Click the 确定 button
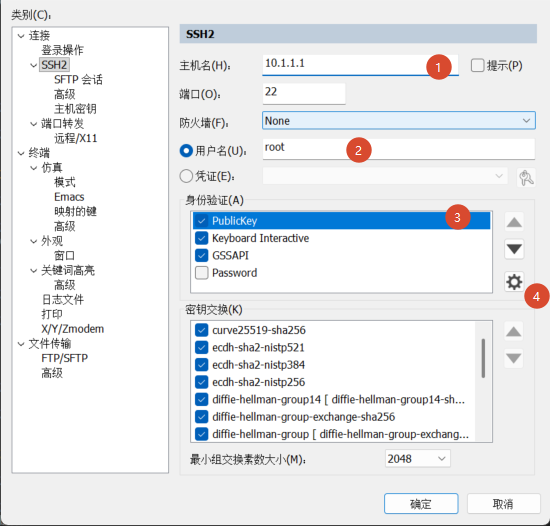 (x=421, y=504)
